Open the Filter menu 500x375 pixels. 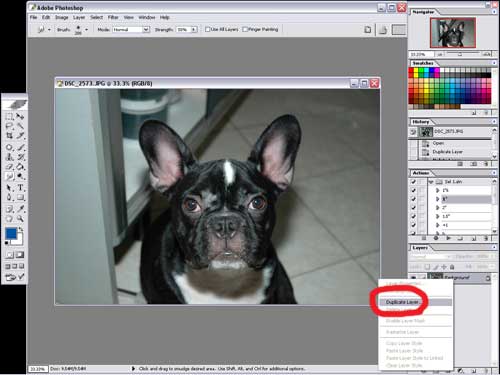(x=113, y=17)
